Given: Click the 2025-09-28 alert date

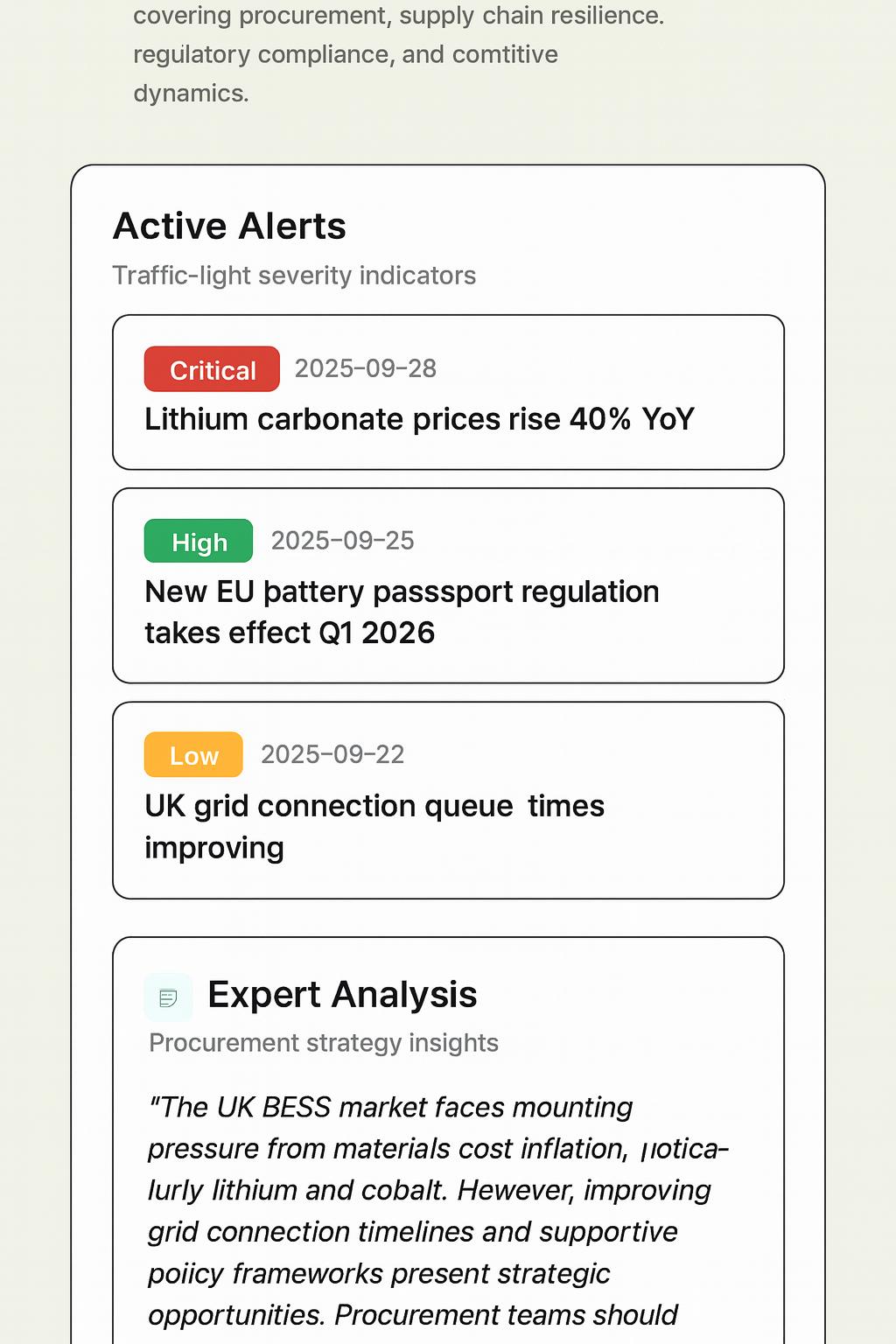Looking at the screenshot, I should click(365, 369).
